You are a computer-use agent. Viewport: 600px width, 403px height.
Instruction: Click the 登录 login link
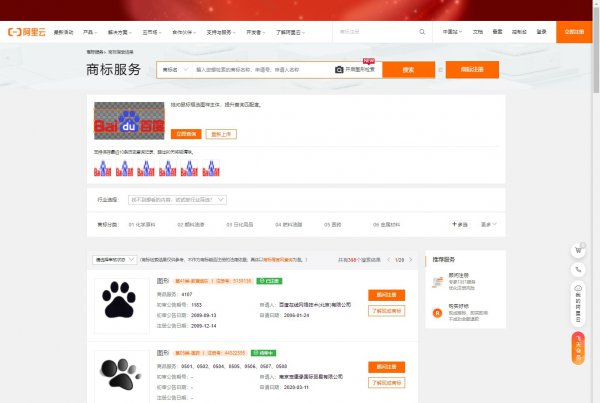tap(541, 32)
